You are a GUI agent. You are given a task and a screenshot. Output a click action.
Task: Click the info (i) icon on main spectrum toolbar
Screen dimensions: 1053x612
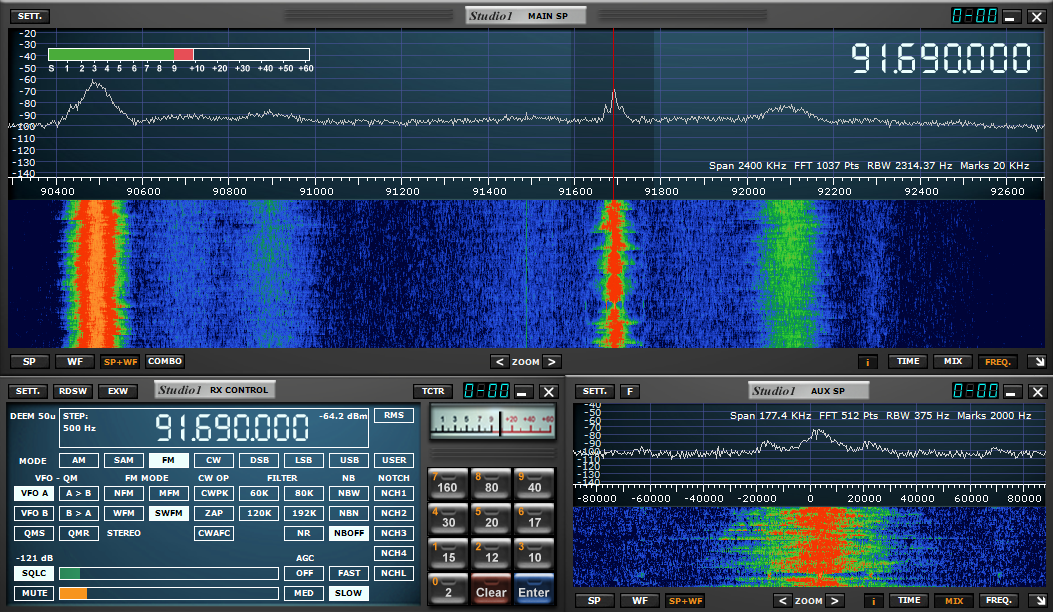868,361
